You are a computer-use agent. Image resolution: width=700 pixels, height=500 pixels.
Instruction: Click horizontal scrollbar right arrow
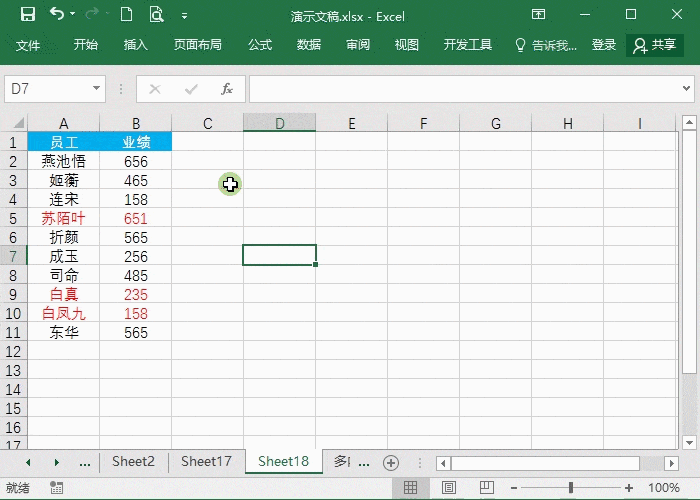point(671,463)
